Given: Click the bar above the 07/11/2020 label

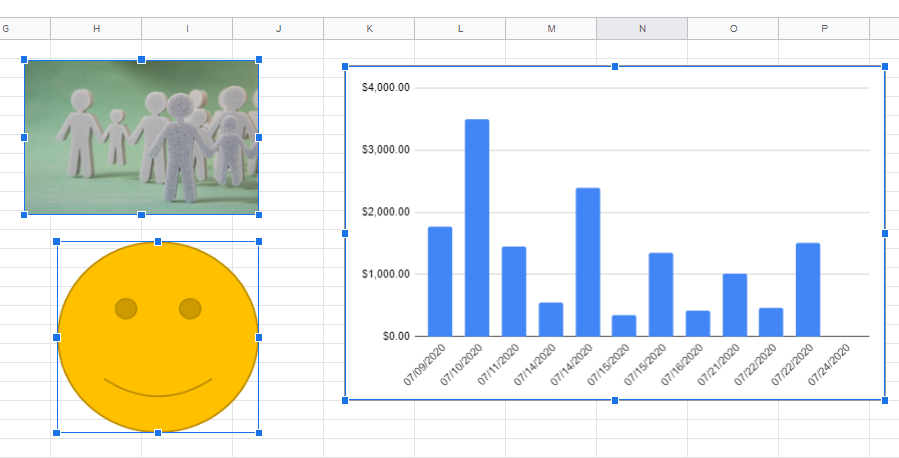Looking at the screenshot, I should (x=514, y=291).
